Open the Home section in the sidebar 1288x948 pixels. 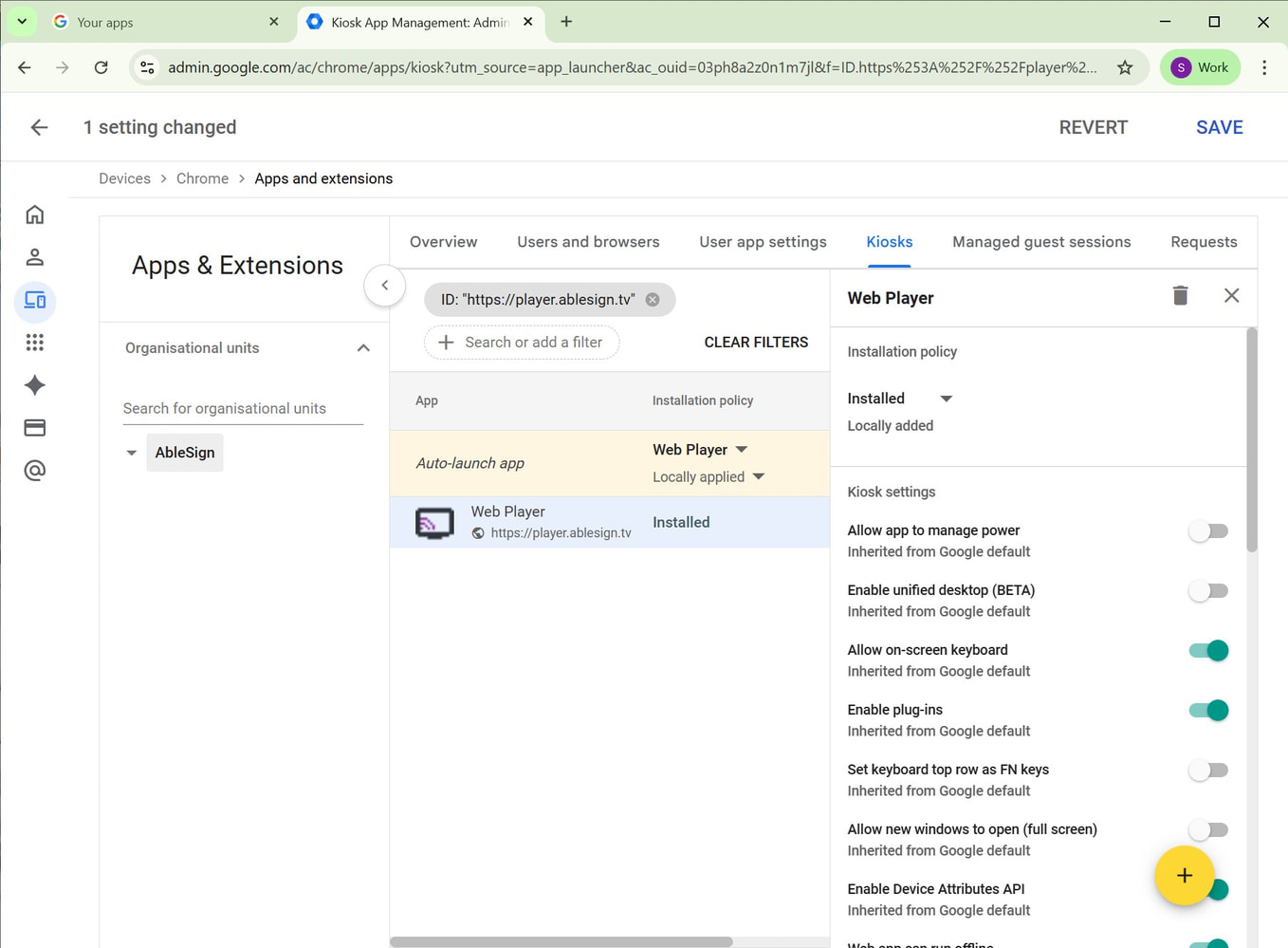(x=34, y=214)
